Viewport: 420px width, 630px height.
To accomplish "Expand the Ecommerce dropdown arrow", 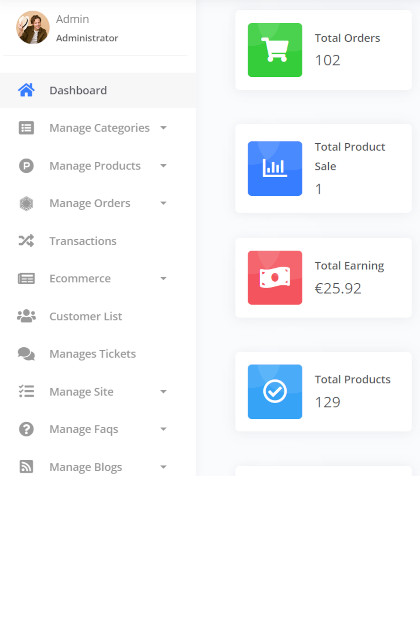I will coord(163,278).
